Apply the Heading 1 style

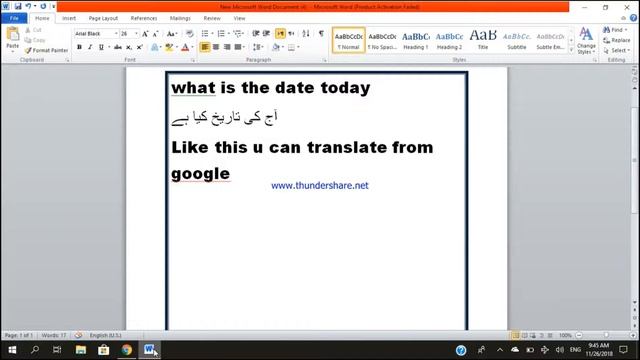(x=416, y=40)
